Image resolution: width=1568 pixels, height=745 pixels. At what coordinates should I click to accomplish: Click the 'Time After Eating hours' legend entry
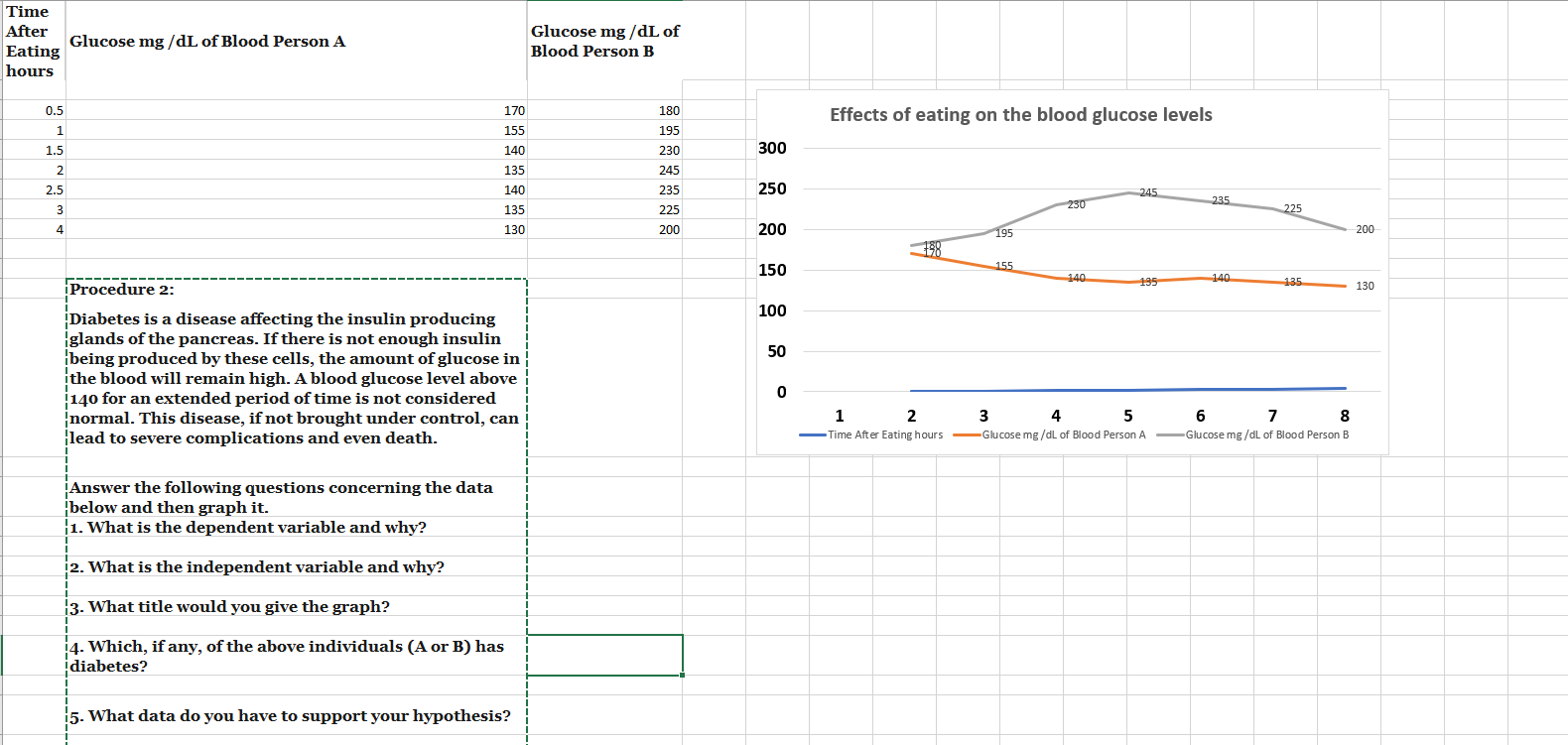(x=871, y=435)
